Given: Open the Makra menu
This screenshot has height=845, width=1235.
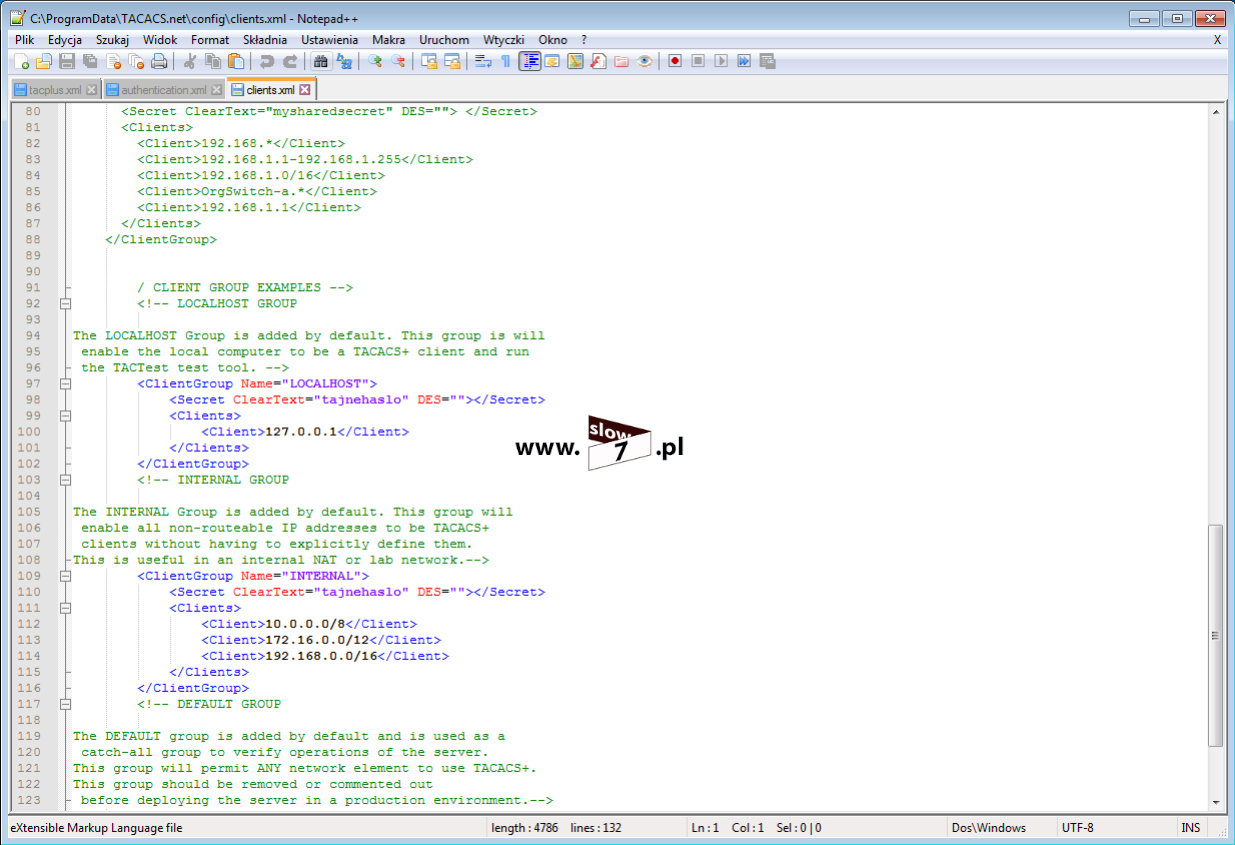Looking at the screenshot, I should pos(389,40).
